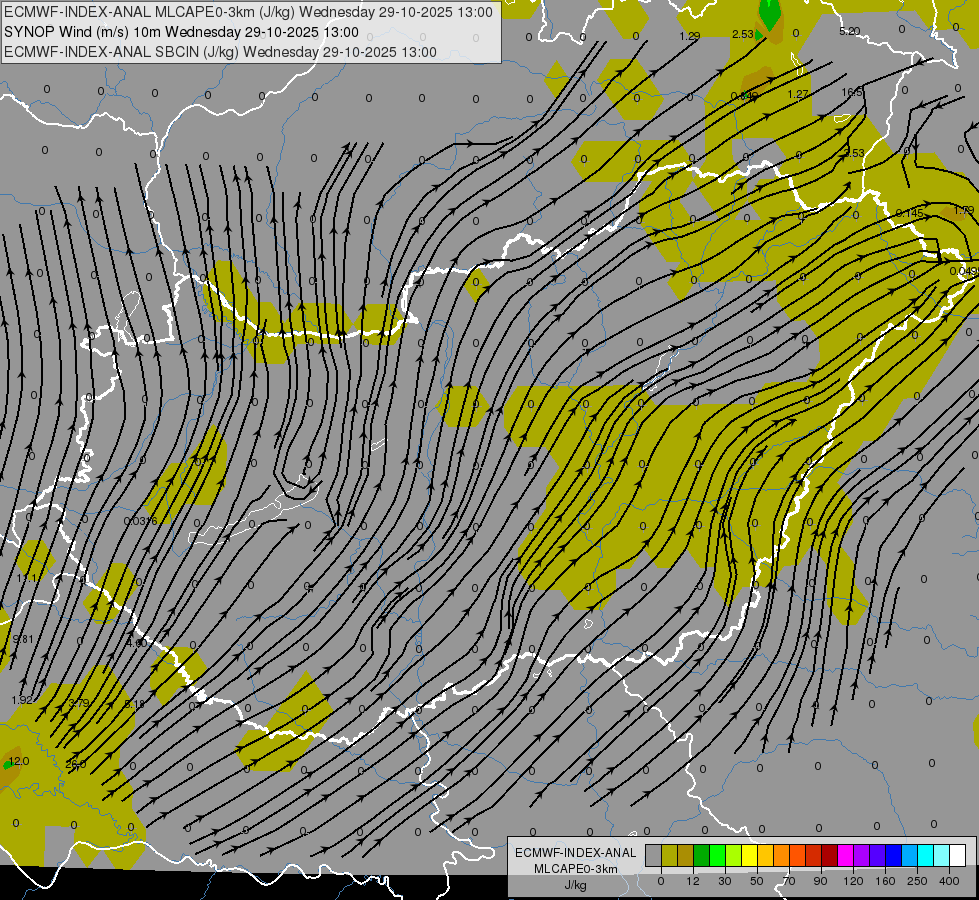Select the dark green legend color box
This screenshot has width=979, height=900.
point(702,855)
